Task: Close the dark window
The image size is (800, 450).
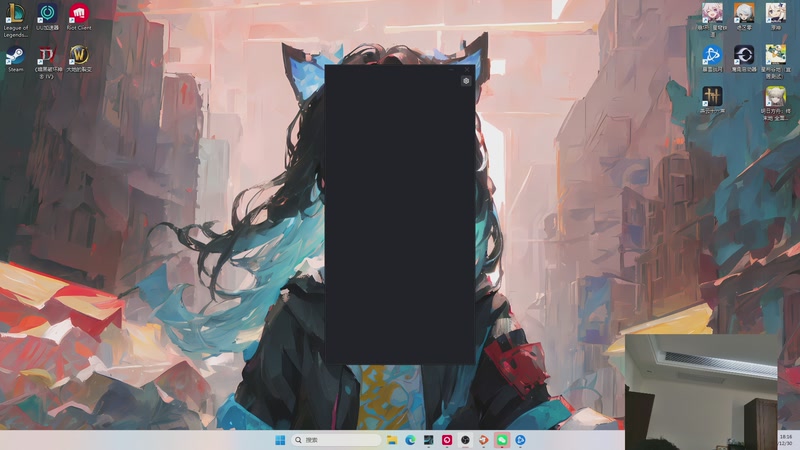Action: pyautogui.click(x=467, y=69)
